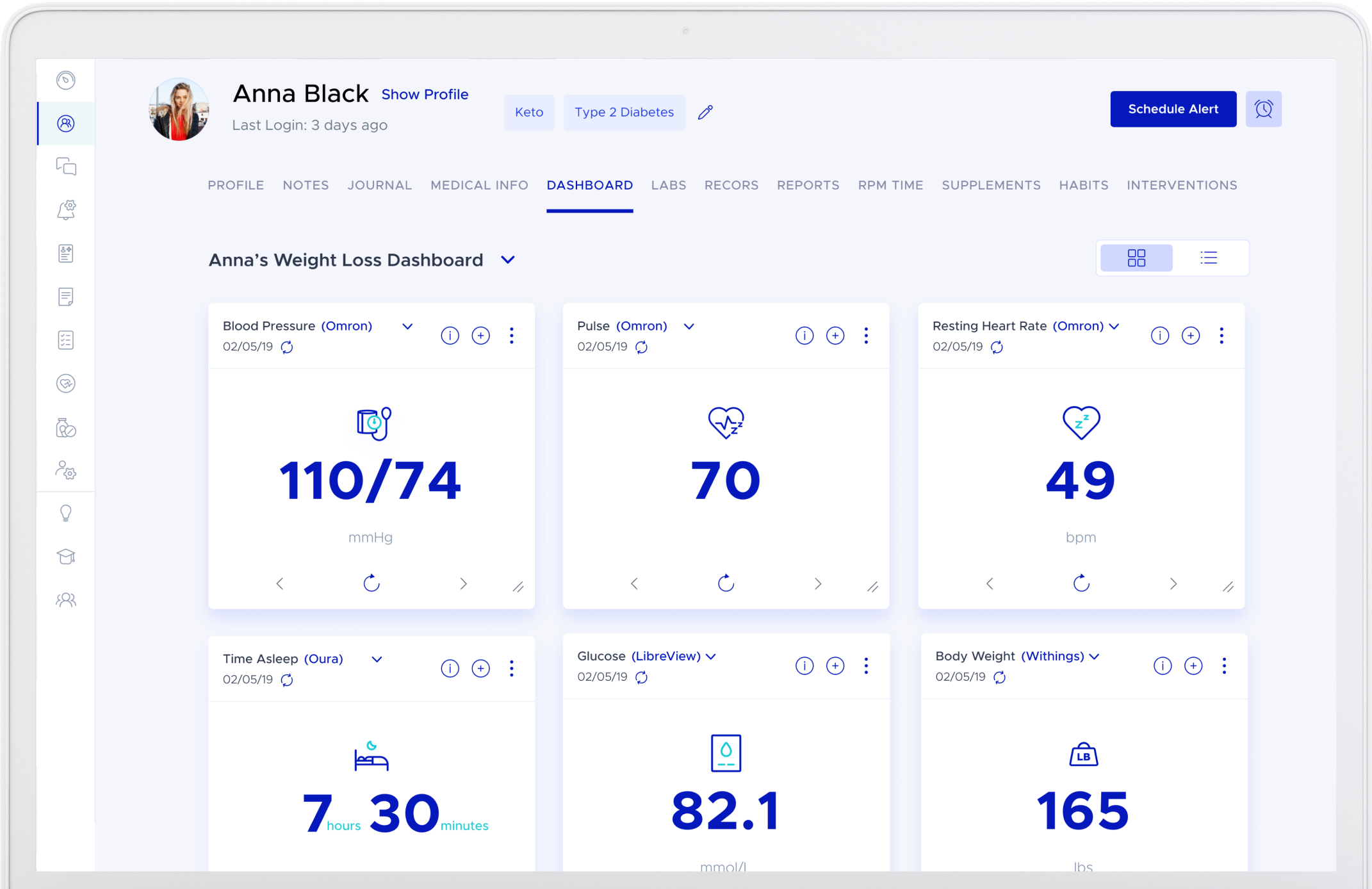This screenshot has height=889, width=1372.
Task: Open the group users sidebar icon
Action: click(x=66, y=599)
